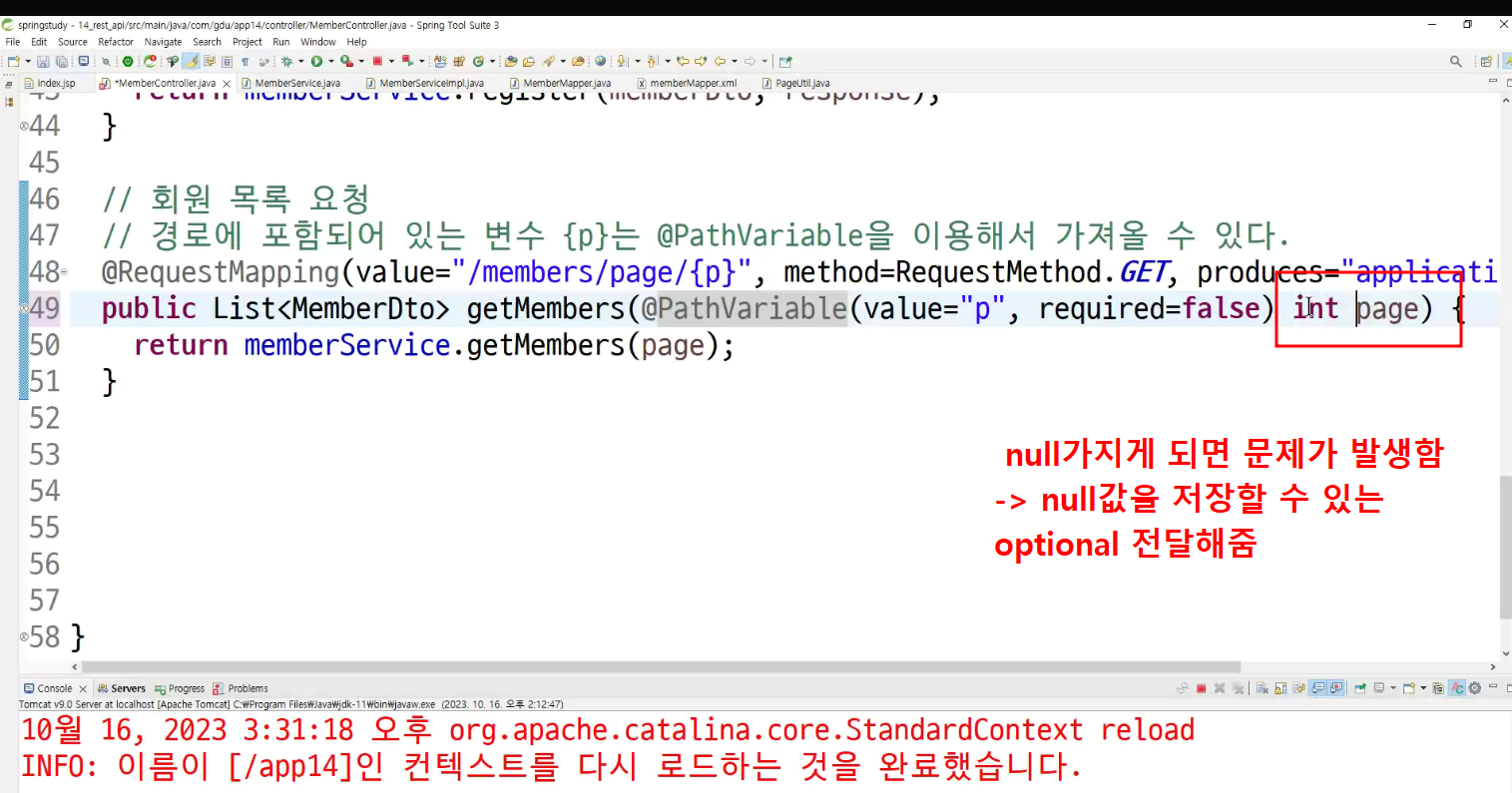This screenshot has width=1512, height=793.
Task: Click the Boot Dashboard green power icon
Action: [128, 62]
